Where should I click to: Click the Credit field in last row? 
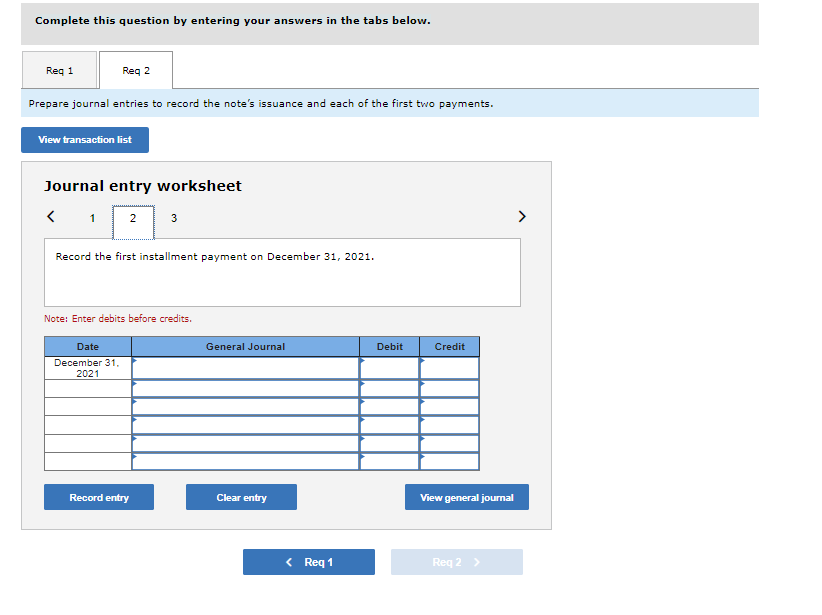[449, 461]
